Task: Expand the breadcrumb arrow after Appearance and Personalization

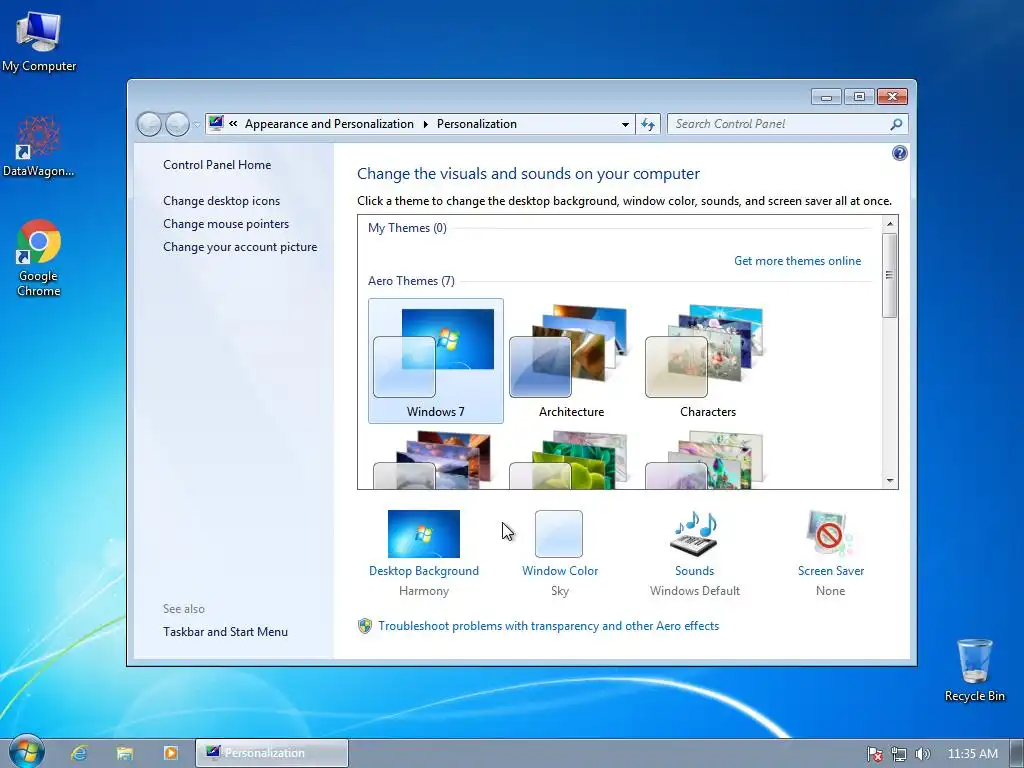Action: pos(425,124)
